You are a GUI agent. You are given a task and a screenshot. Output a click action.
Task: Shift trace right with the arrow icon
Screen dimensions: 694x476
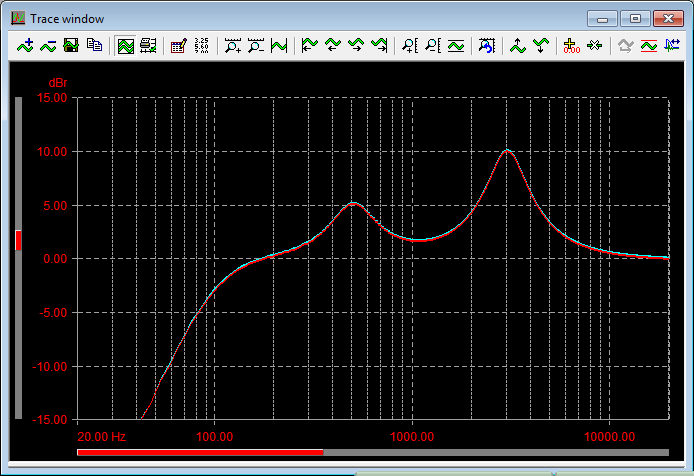pos(355,45)
